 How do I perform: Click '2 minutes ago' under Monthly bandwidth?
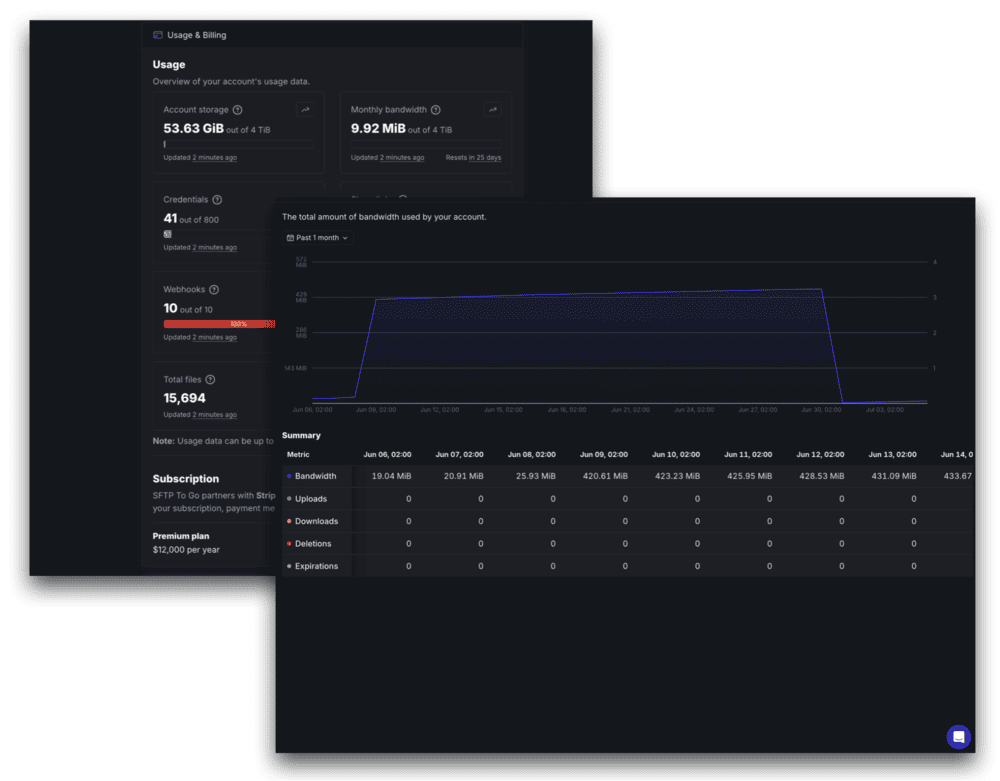(402, 157)
